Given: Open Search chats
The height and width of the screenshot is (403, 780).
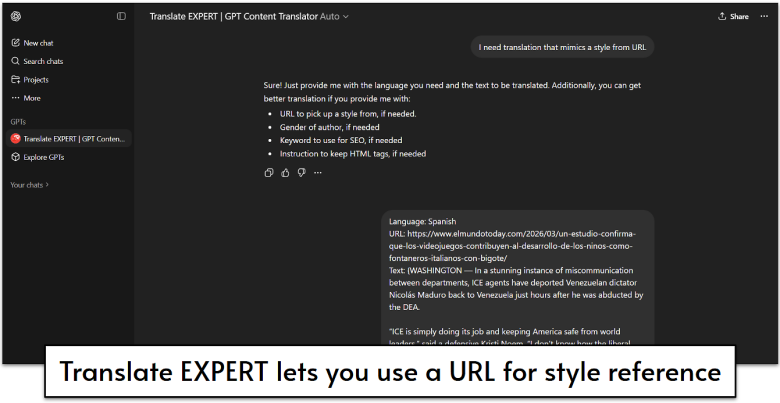Looking at the screenshot, I should click(37, 61).
